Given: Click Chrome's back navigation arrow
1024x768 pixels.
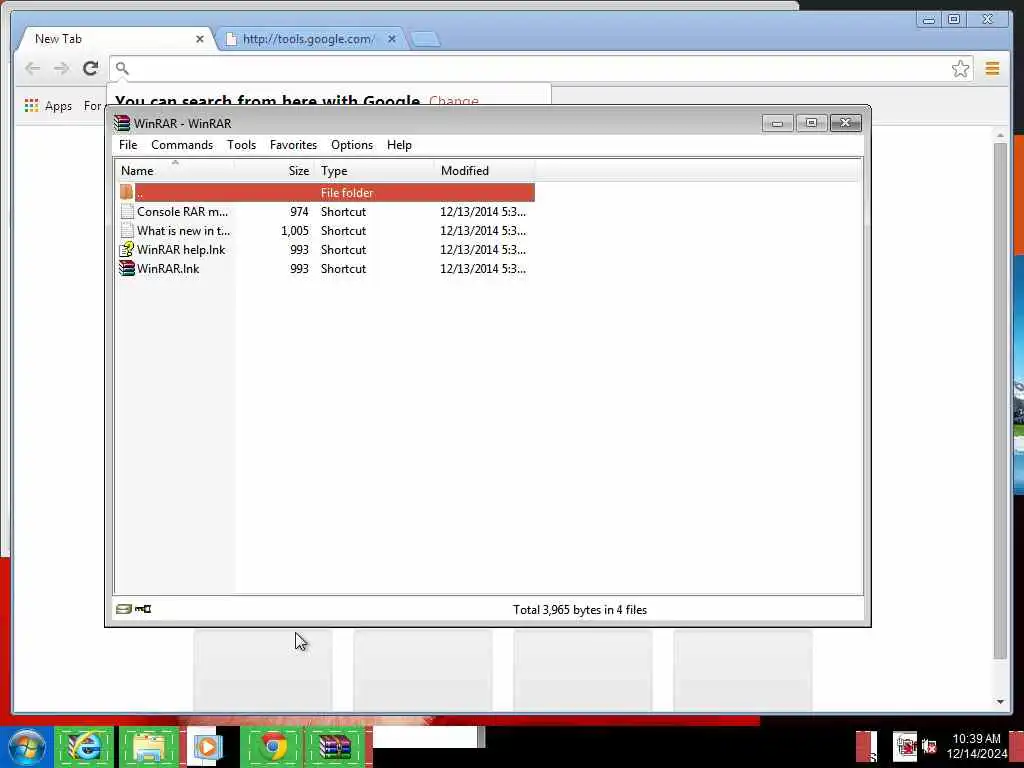Looking at the screenshot, I should pos(32,68).
